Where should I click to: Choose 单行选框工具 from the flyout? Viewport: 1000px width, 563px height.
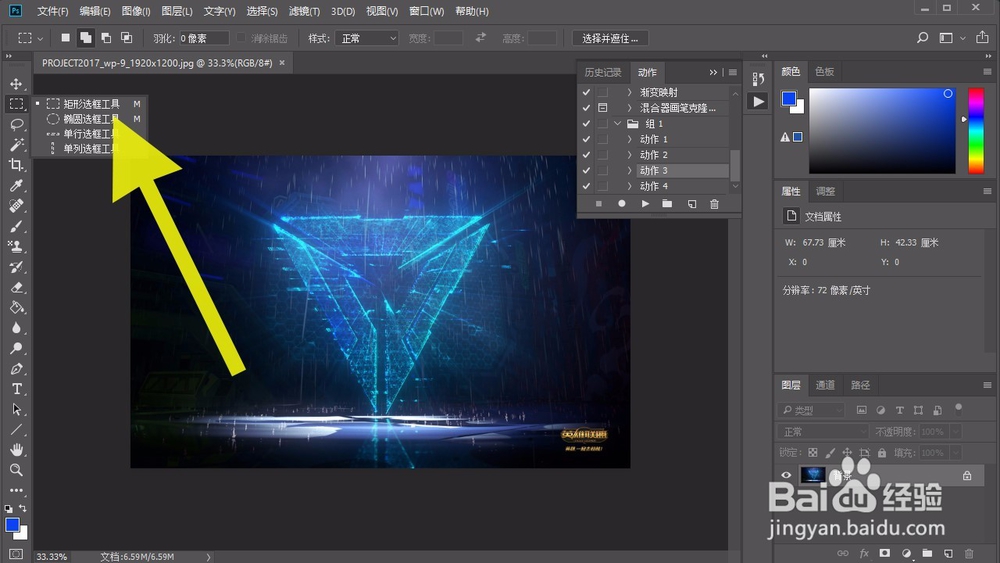(x=89, y=134)
